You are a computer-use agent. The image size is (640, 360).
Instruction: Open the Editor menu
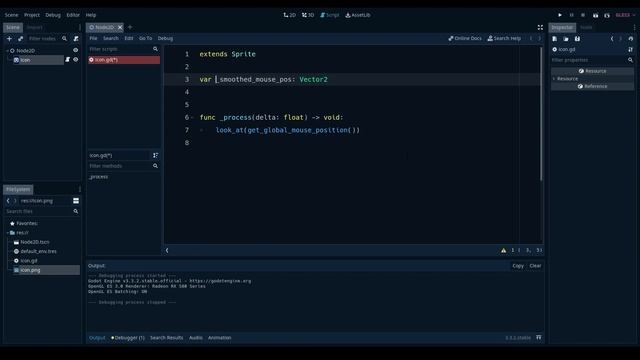[x=73, y=15]
